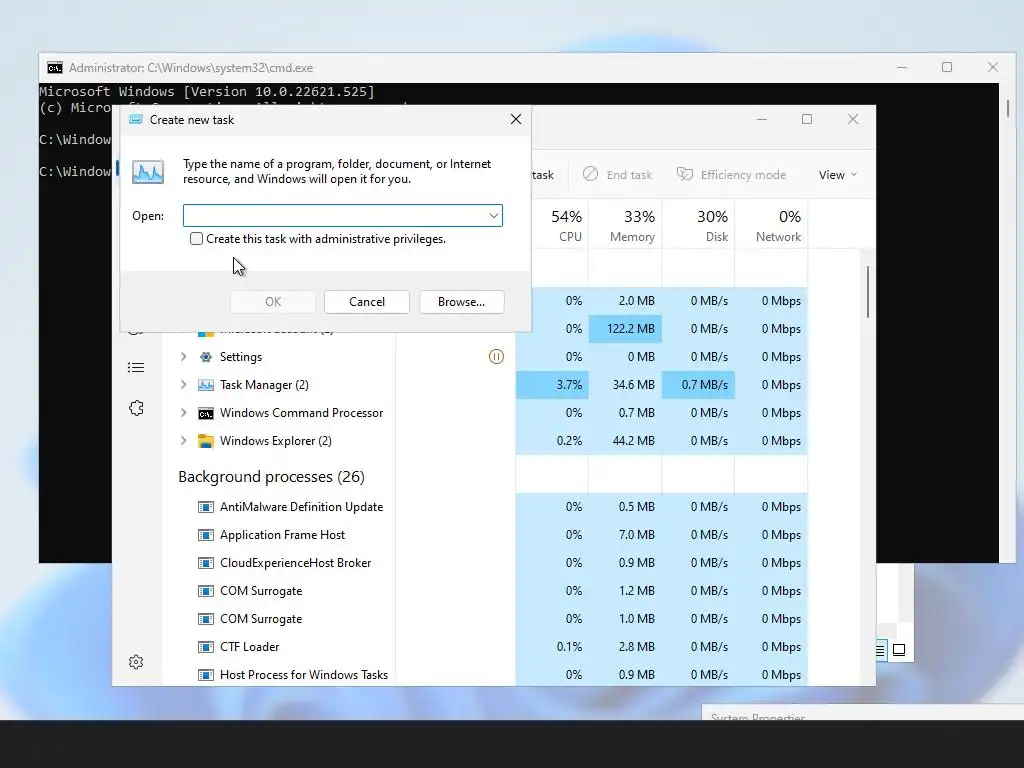Click the 34.6 MB memory cell
1024x768 pixels.
click(626, 385)
